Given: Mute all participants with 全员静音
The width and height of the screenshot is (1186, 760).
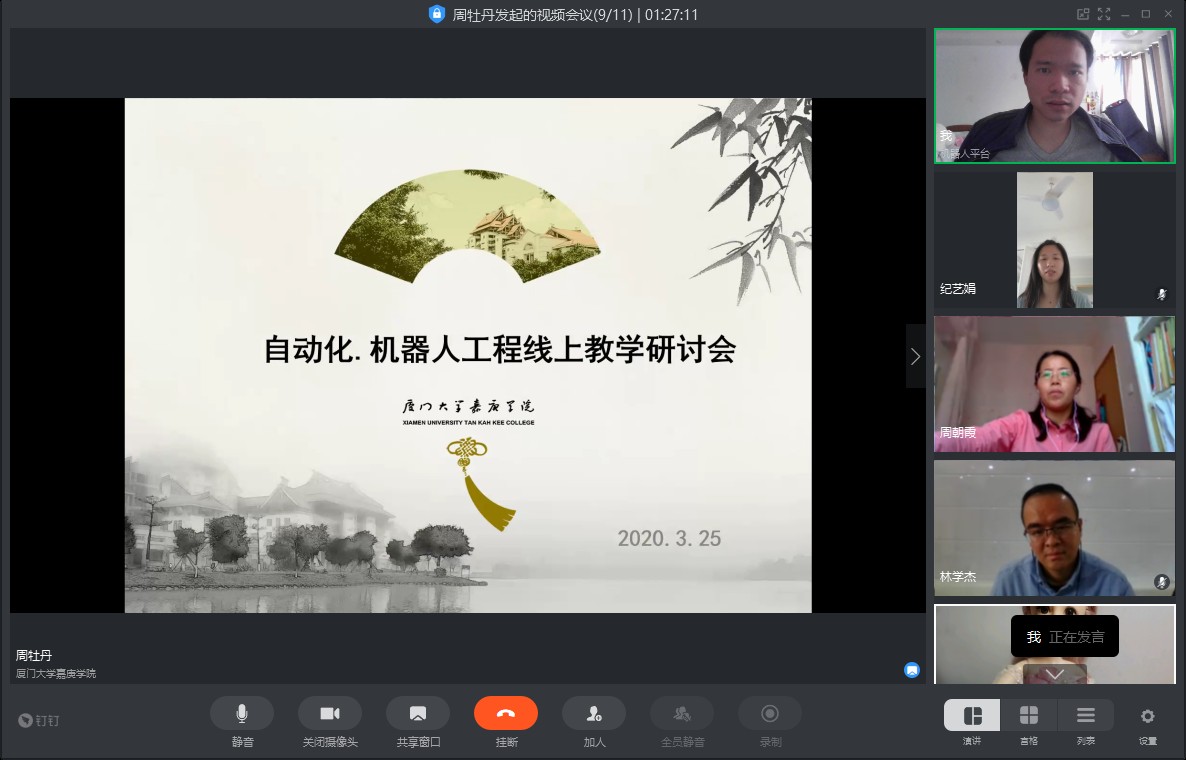Looking at the screenshot, I should point(682,713).
